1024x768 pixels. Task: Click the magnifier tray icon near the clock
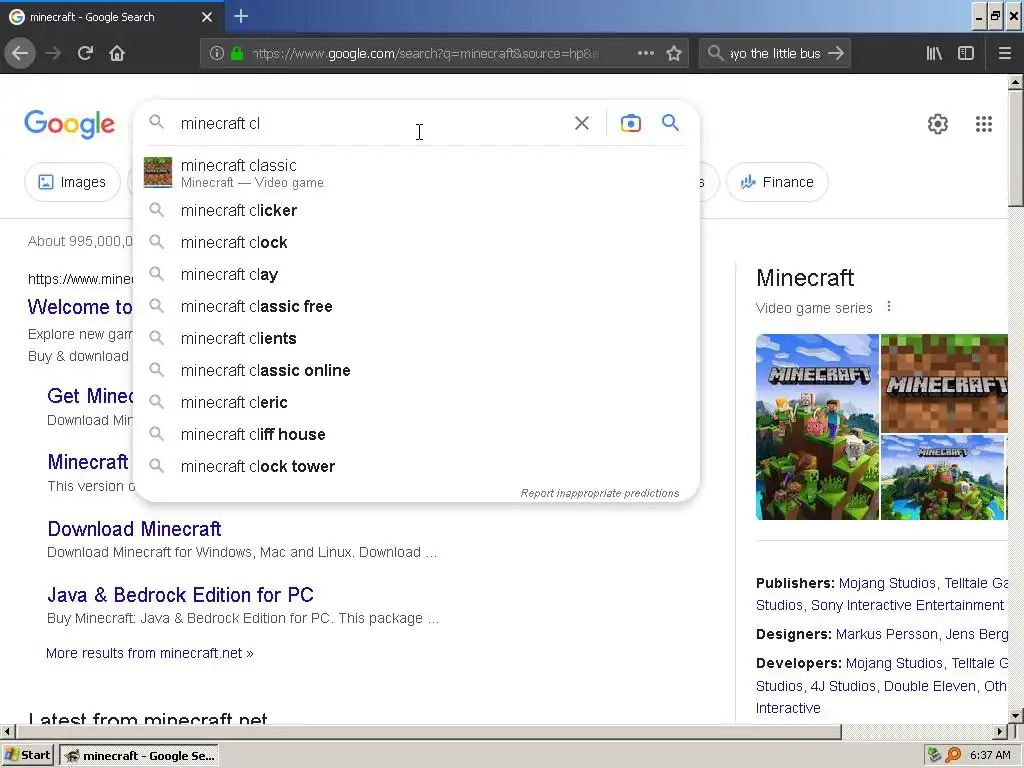[953, 755]
